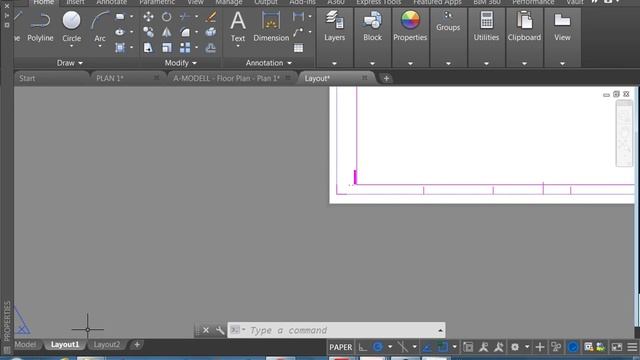The width and height of the screenshot is (640, 360).
Task: Activate the Erase tool in Modify panel
Action: coord(211,17)
